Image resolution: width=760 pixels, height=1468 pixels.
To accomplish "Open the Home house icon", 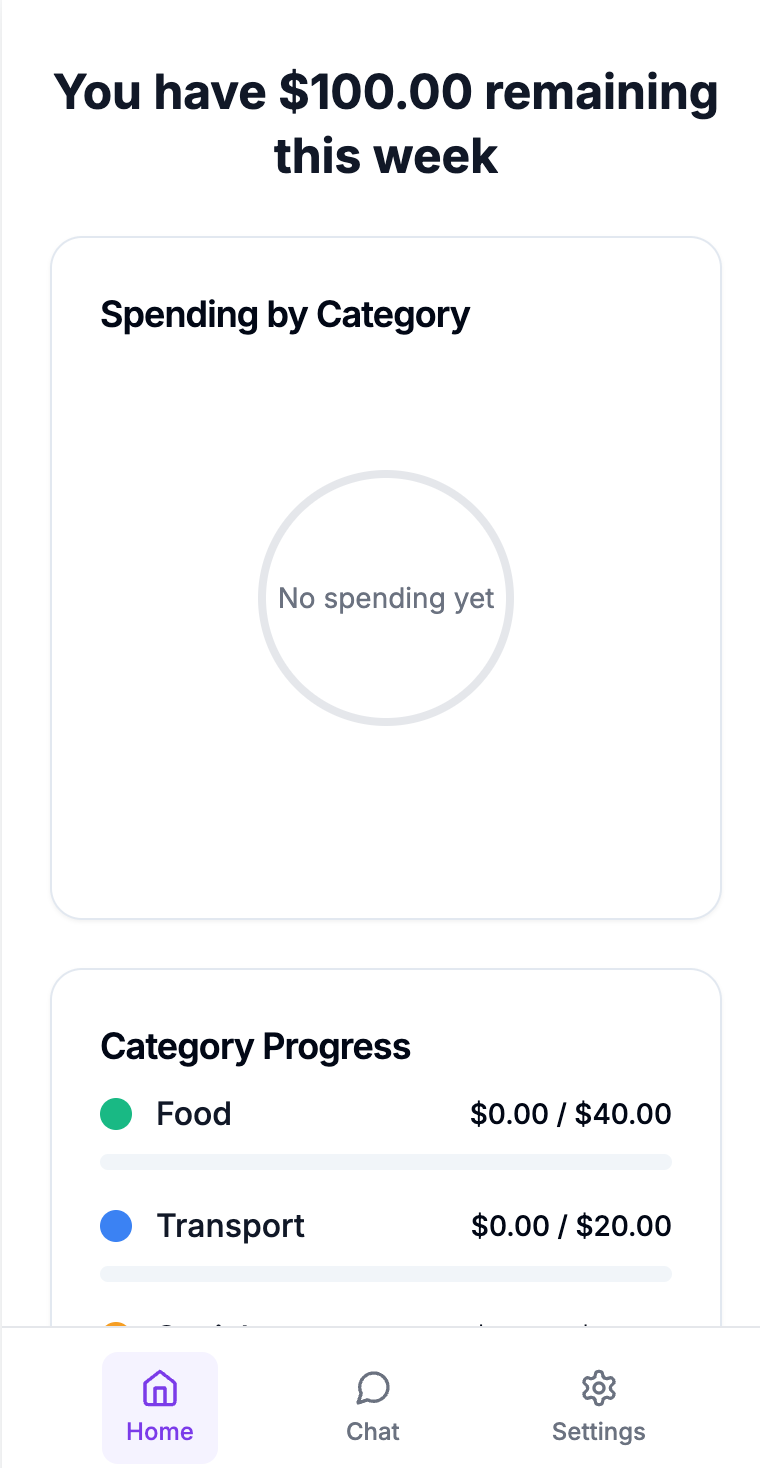I will point(160,1388).
